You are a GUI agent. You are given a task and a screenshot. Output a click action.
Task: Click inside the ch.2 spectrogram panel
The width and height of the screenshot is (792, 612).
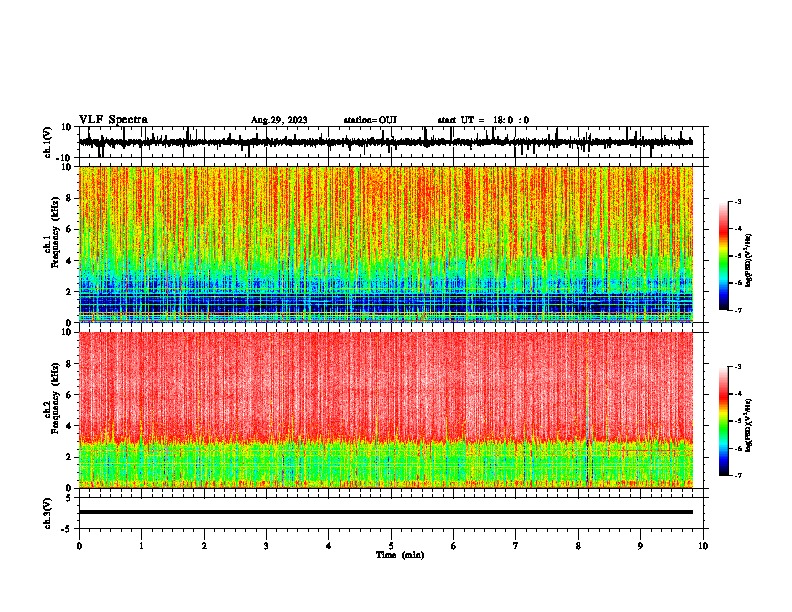click(x=386, y=410)
